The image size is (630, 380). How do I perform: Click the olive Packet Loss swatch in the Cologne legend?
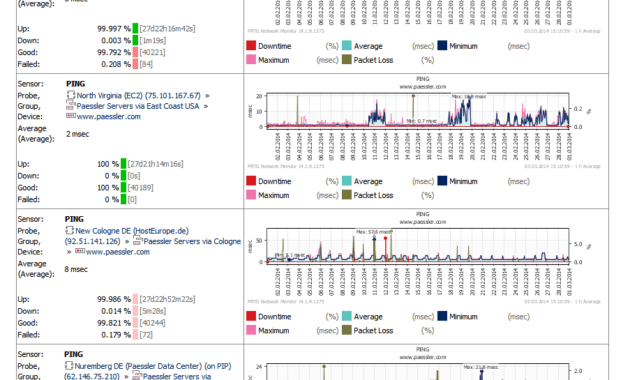[347, 330]
